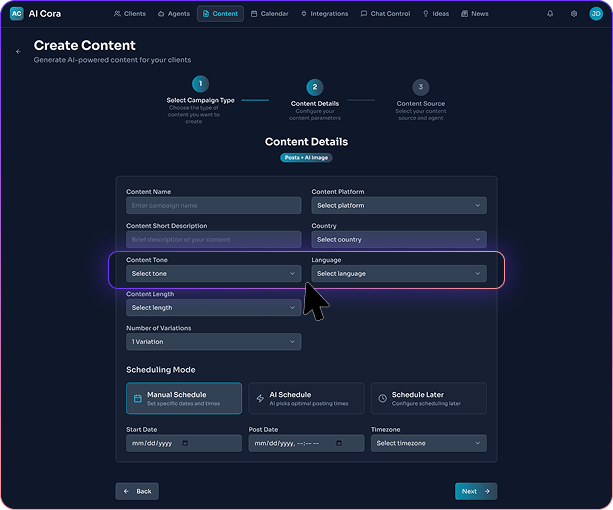Open settings via the gear icon
The width and height of the screenshot is (613, 510).
pos(574,14)
